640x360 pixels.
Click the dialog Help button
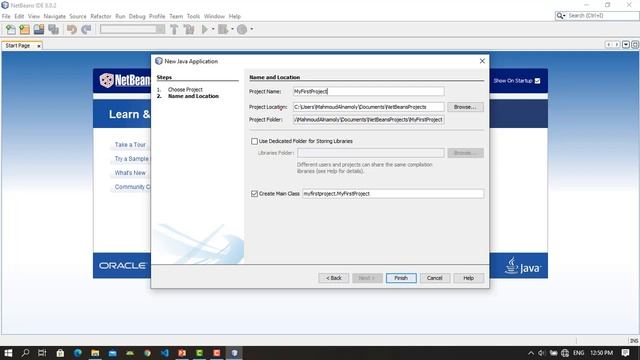tap(469, 278)
